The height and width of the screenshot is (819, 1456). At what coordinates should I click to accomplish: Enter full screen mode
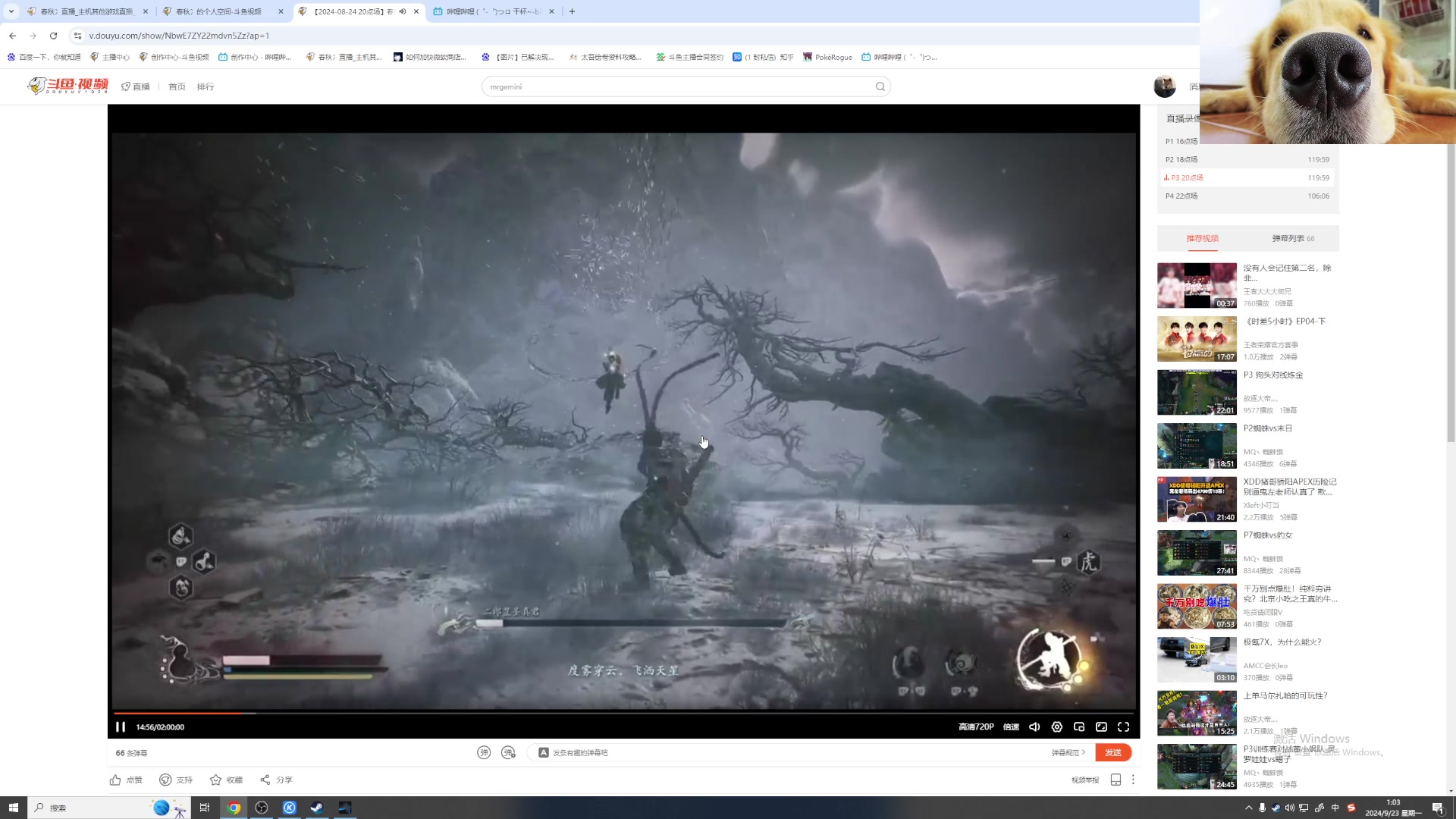pos(1124,726)
